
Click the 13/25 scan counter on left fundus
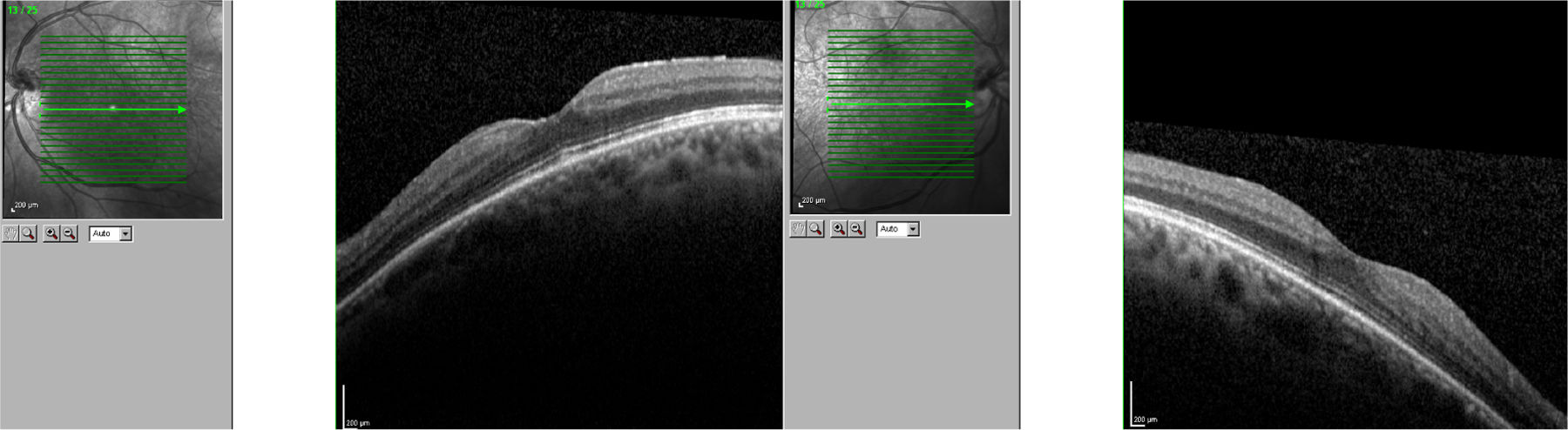tap(23, 10)
